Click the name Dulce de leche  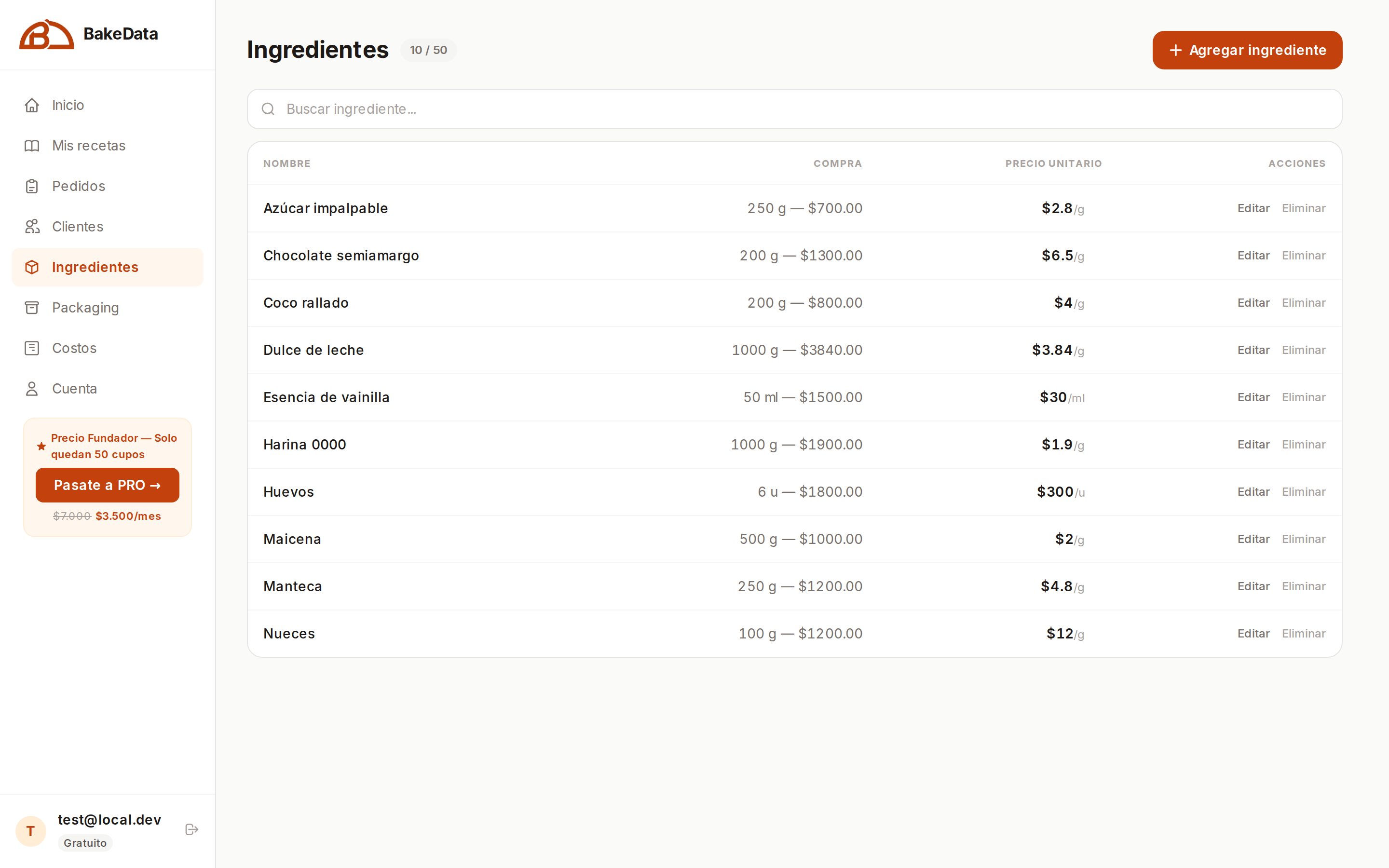(313, 350)
